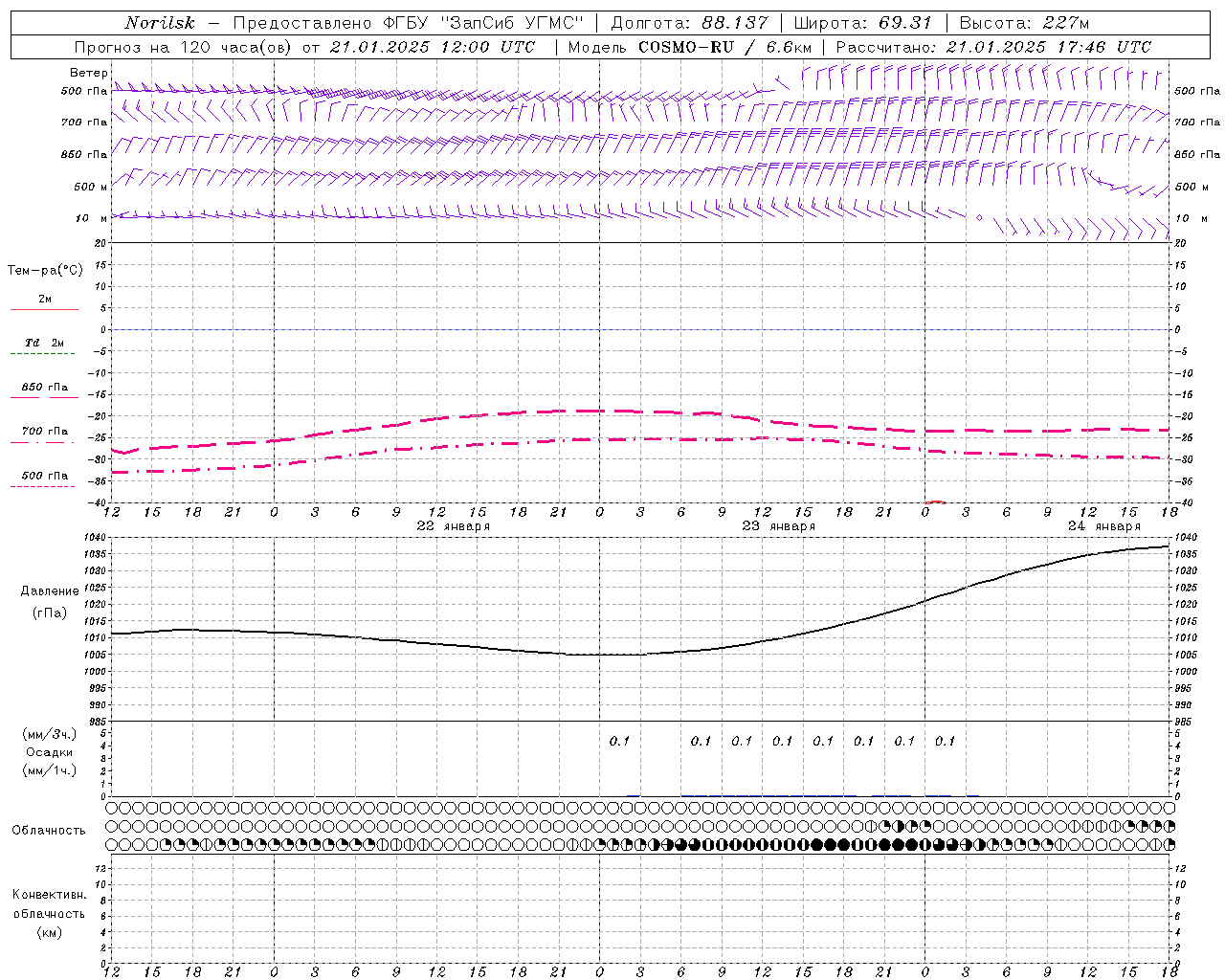Click the Осадки panel label
Screen dimensions: 1225x980
50,752
